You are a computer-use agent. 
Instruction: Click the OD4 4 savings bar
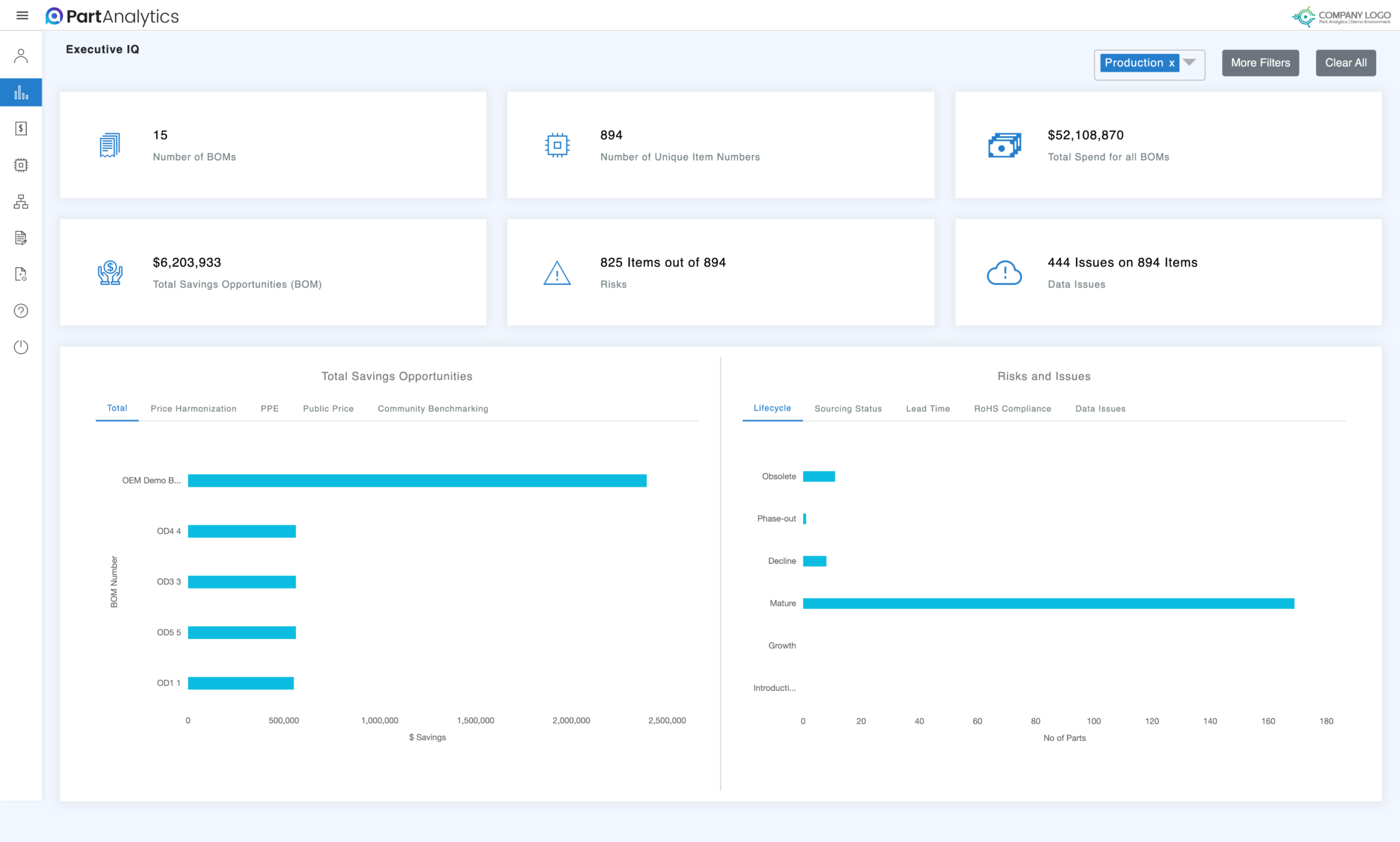pyautogui.click(x=242, y=531)
